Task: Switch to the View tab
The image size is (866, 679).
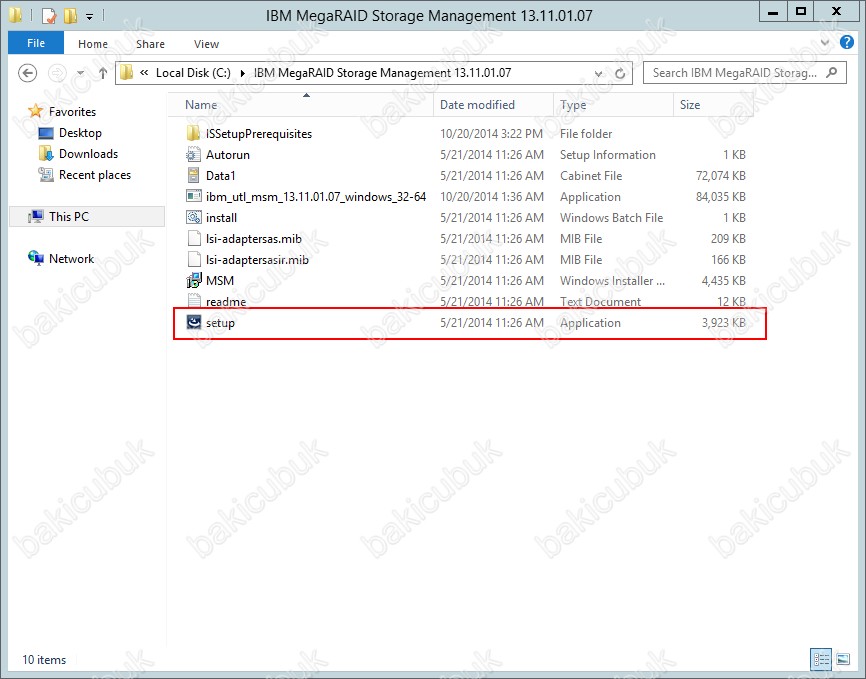Action: coord(206,44)
